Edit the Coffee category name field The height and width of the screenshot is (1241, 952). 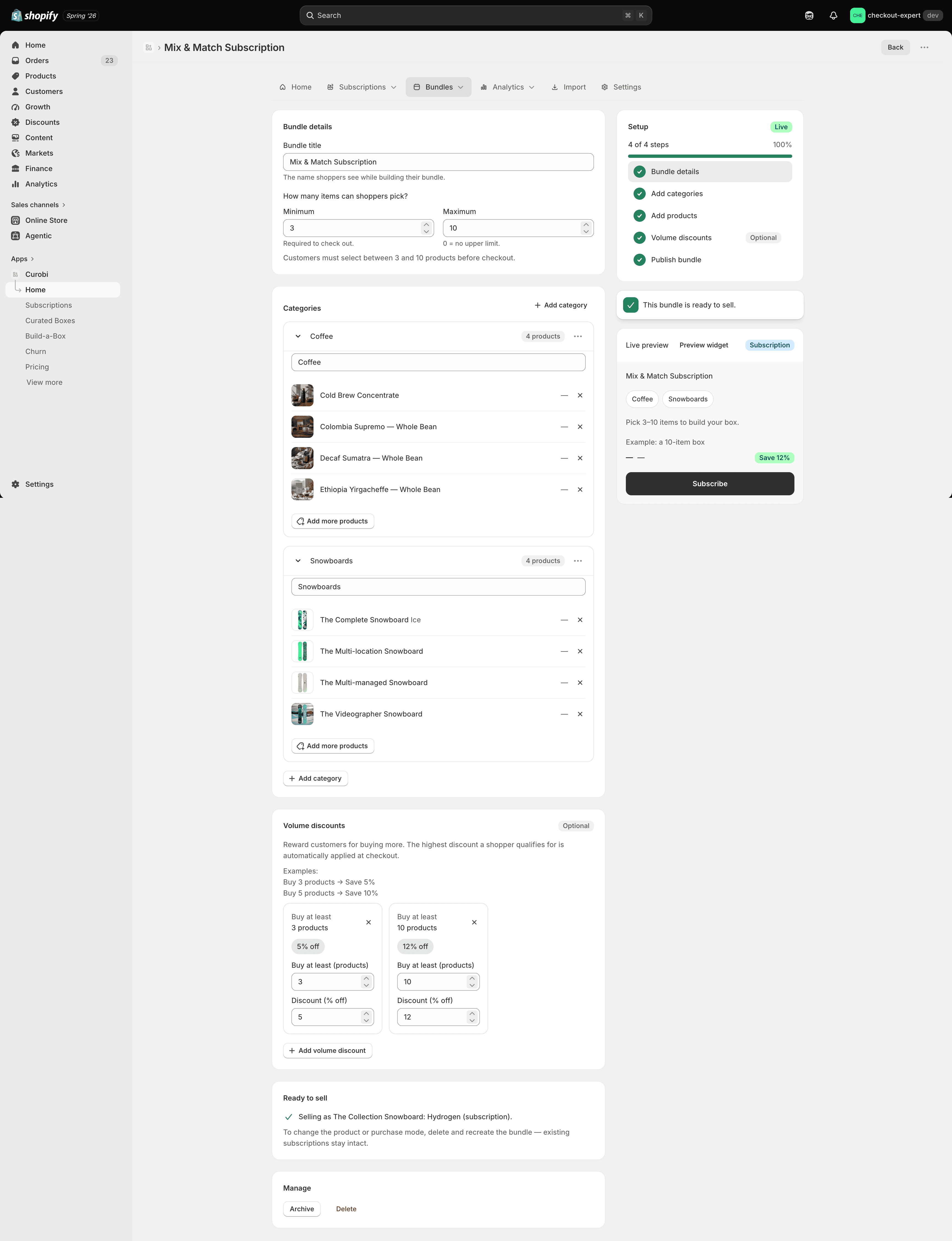click(x=438, y=363)
